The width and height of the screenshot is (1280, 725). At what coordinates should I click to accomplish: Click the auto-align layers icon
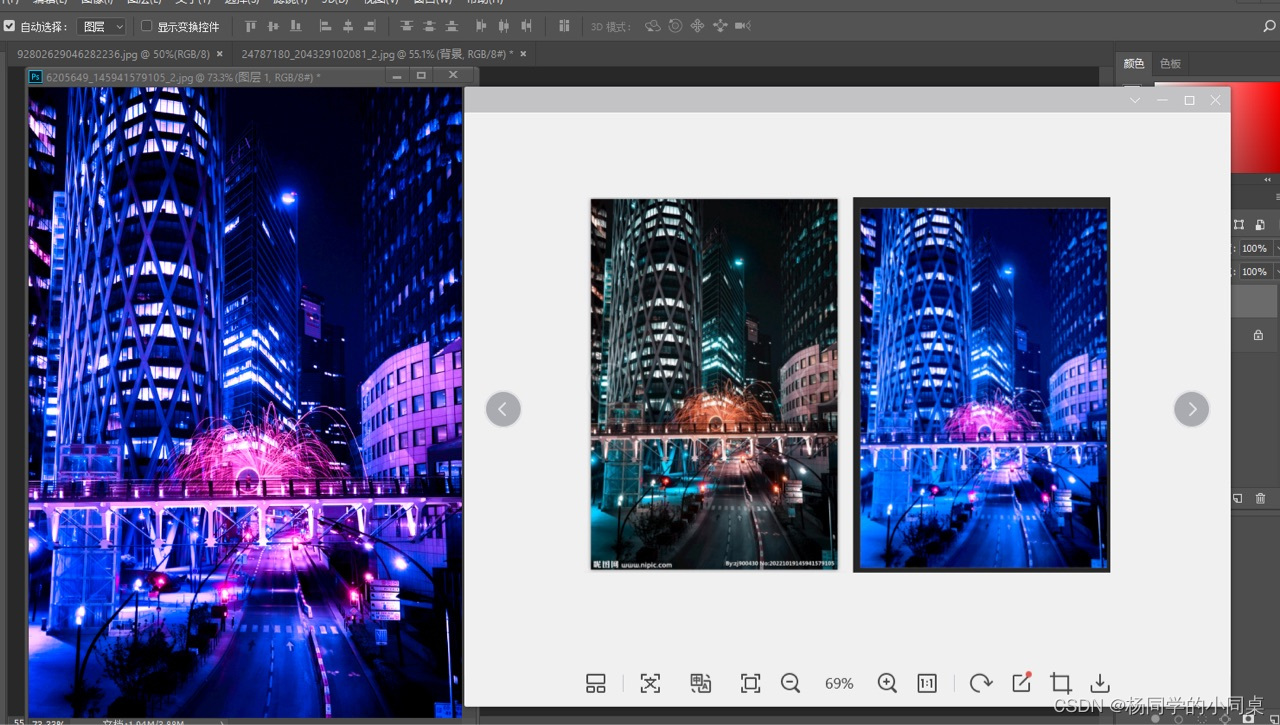(x=564, y=26)
